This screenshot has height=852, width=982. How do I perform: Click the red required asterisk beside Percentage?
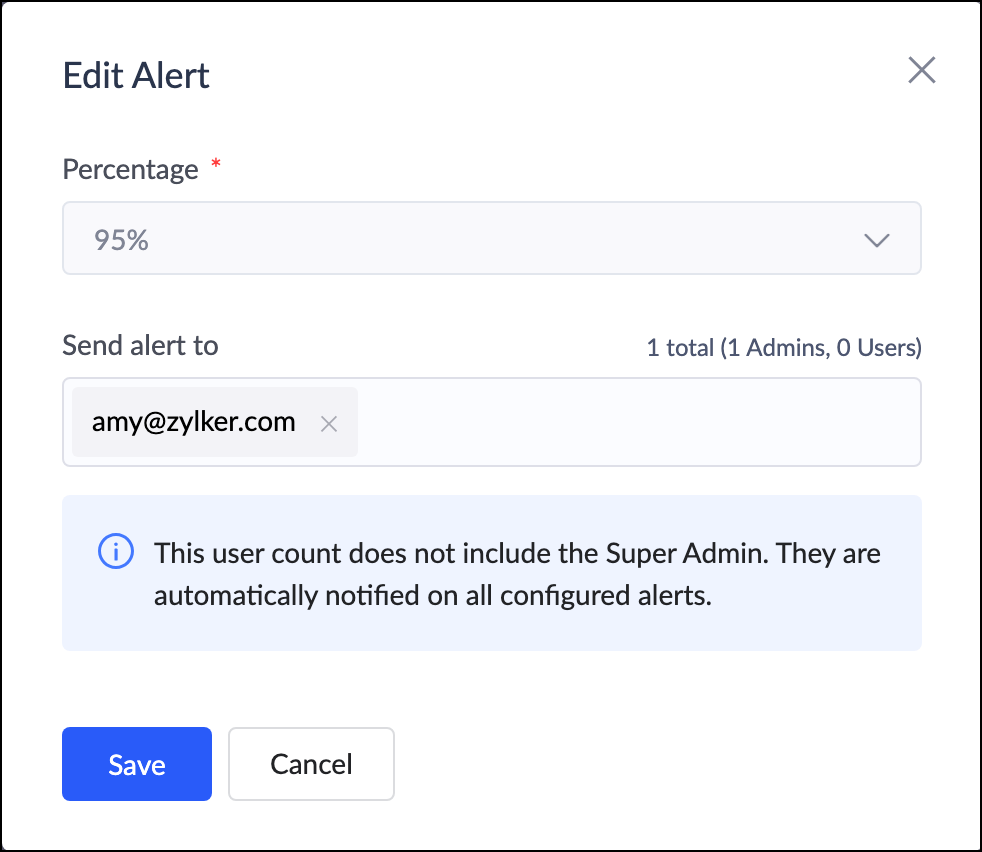[216, 165]
